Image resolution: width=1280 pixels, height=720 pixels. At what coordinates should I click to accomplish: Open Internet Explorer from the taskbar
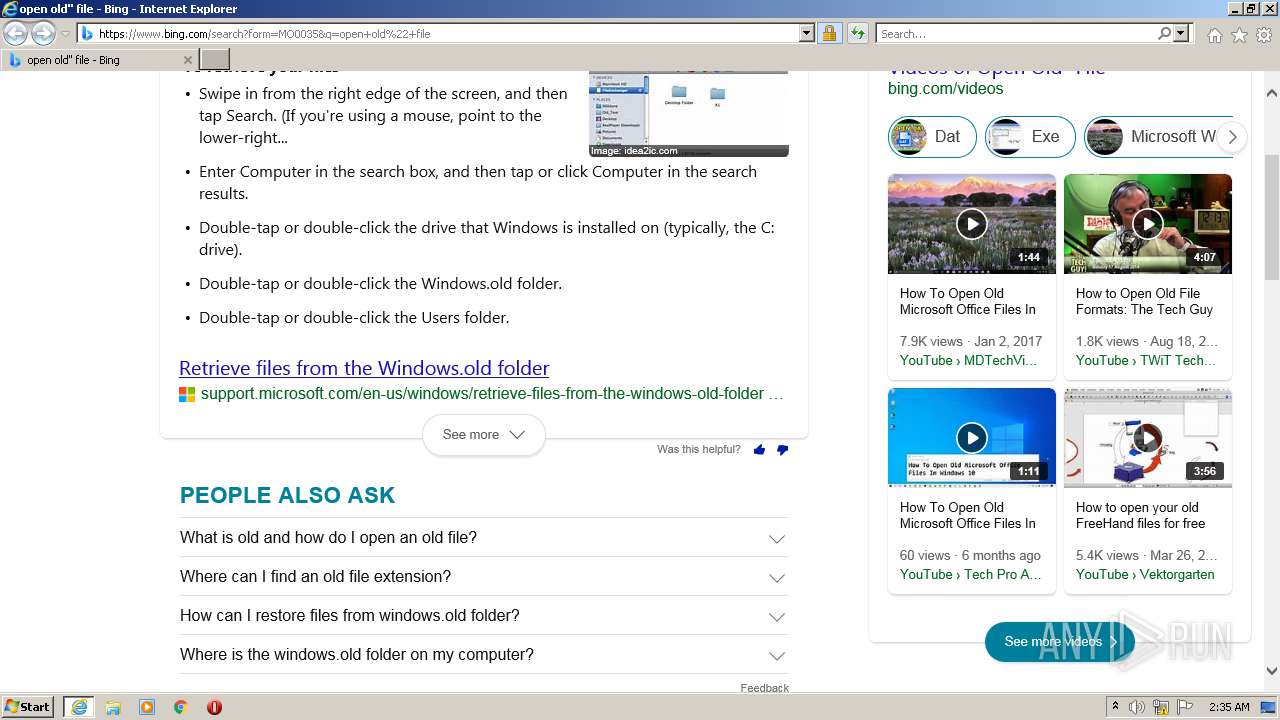pyautogui.click(x=79, y=707)
